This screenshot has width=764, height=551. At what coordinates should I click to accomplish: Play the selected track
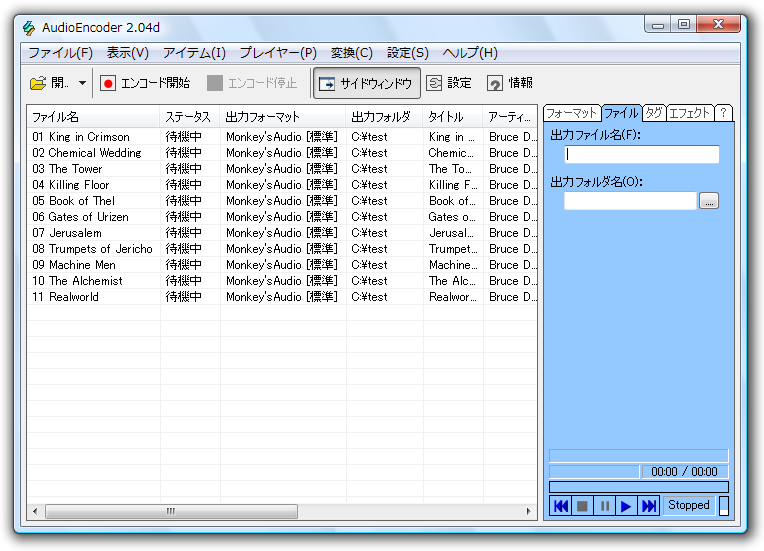coord(626,506)
